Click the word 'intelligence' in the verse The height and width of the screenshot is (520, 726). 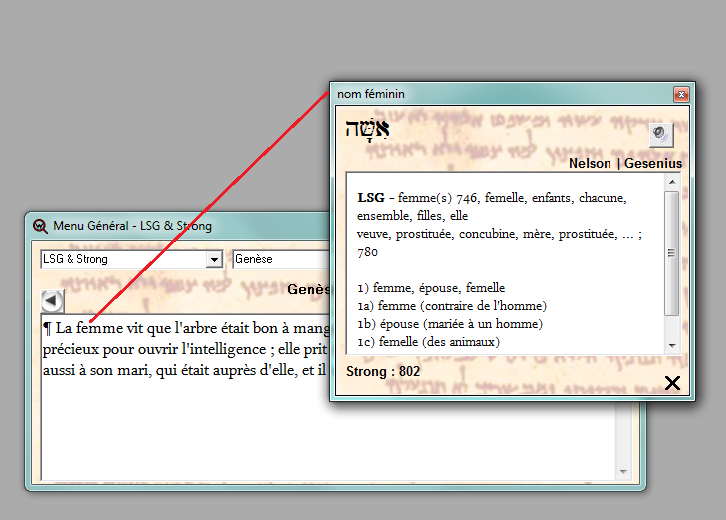tap(228, 350)
